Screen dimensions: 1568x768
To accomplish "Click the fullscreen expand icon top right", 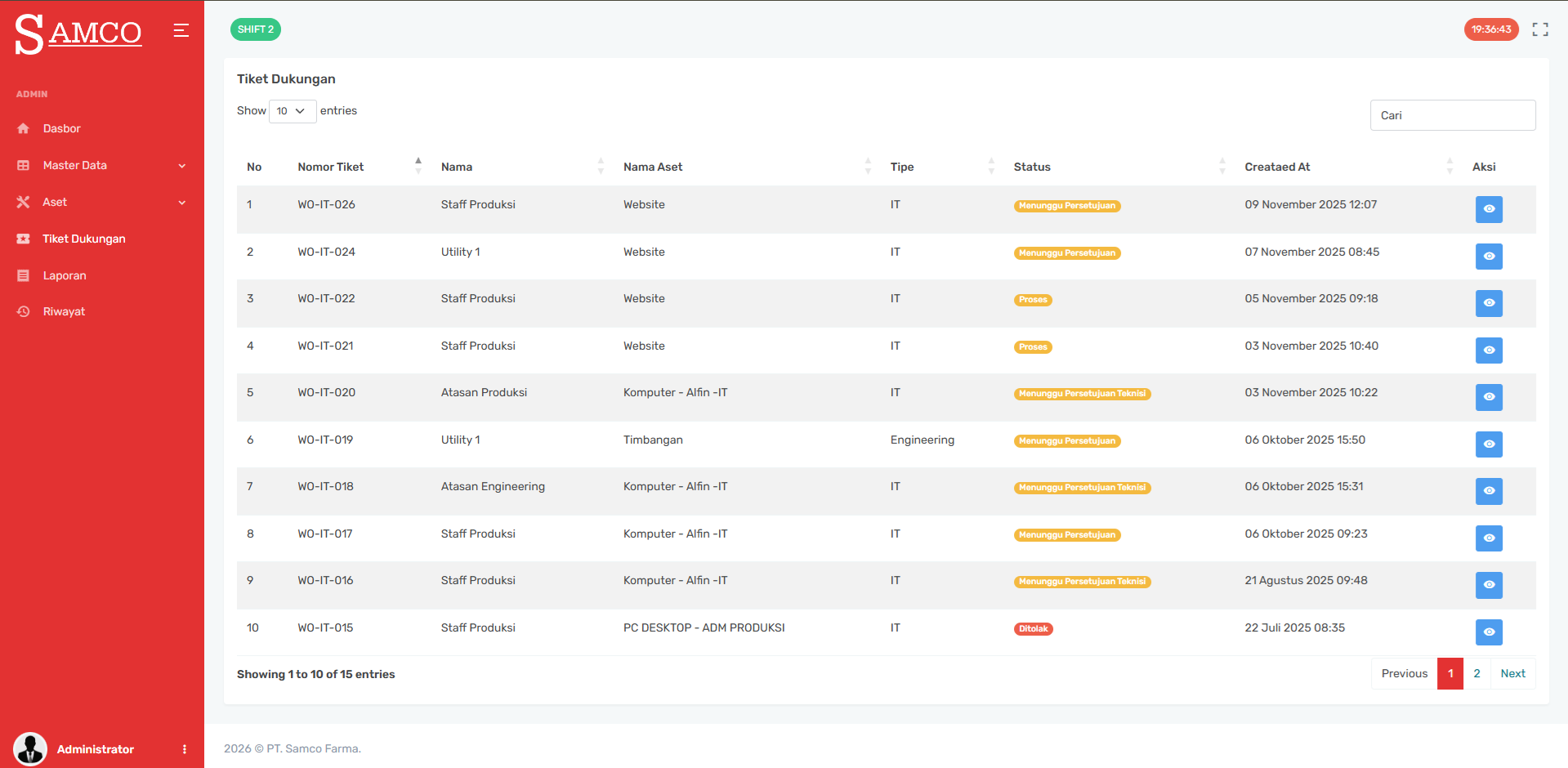I will click(x=1540, y=29).
